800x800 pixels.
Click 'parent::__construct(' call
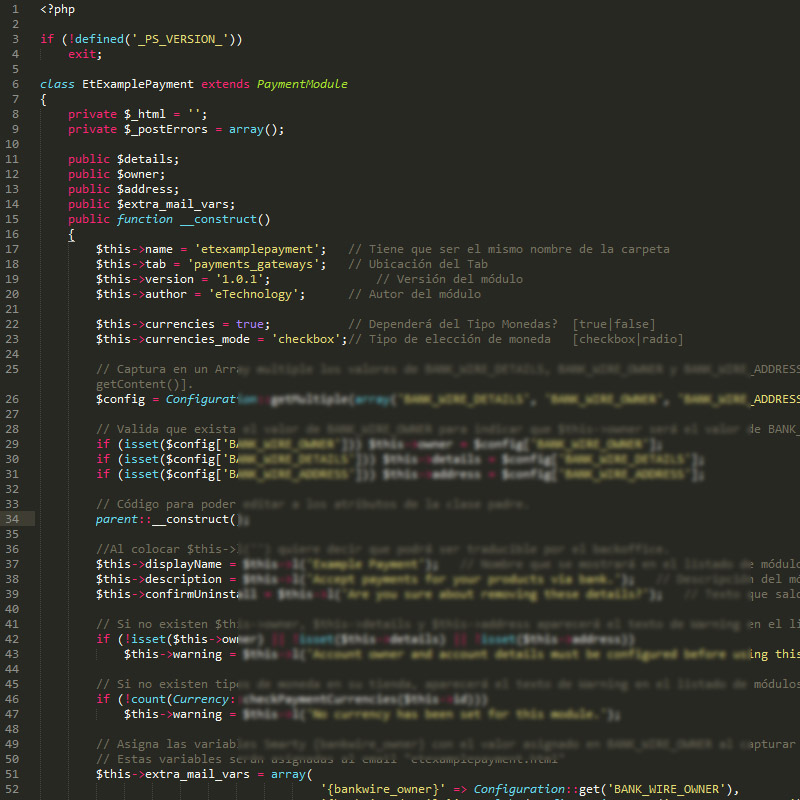pyautogui.click(x=168, y=519)
